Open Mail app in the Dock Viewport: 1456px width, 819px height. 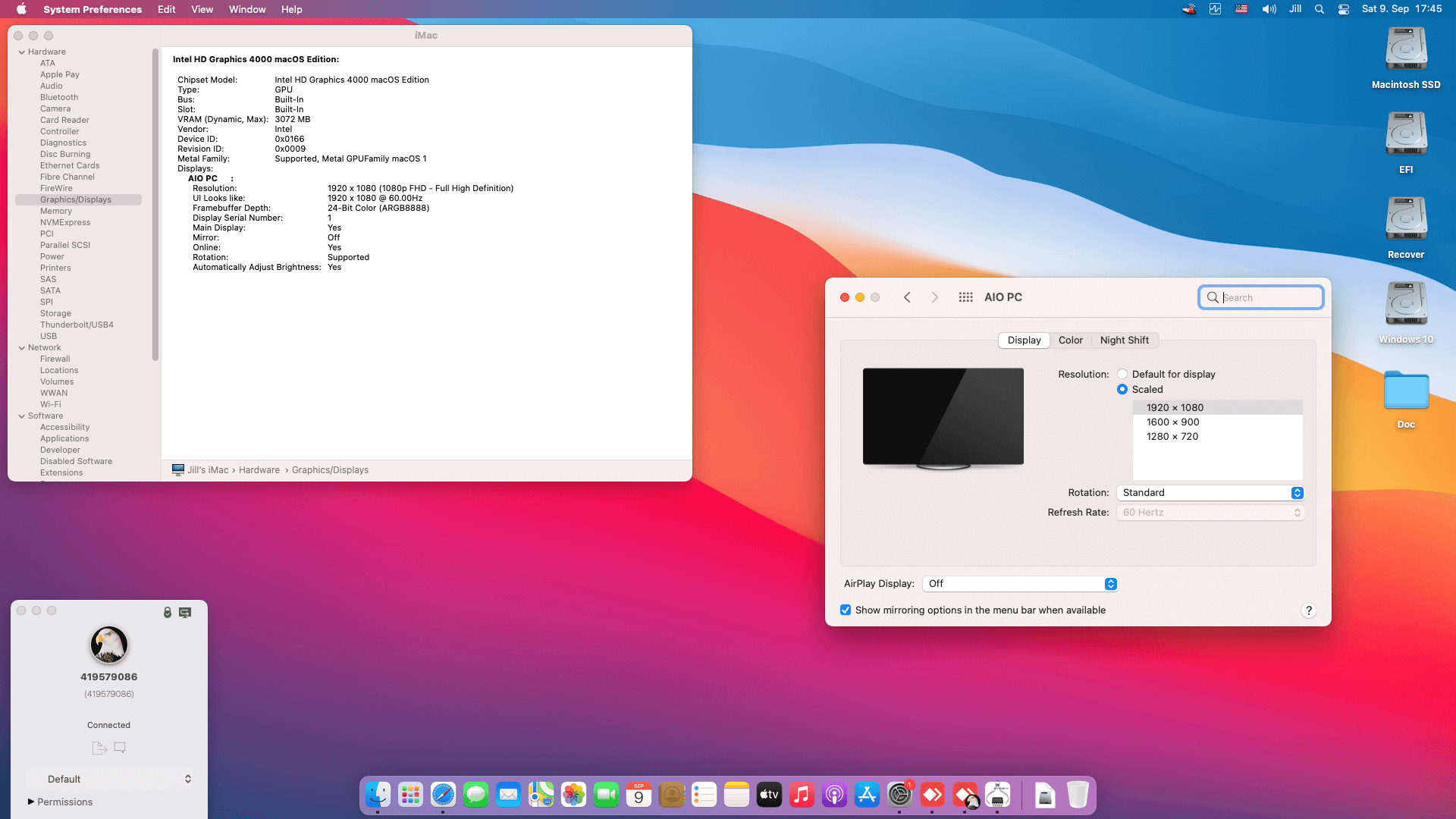point(508,795)
